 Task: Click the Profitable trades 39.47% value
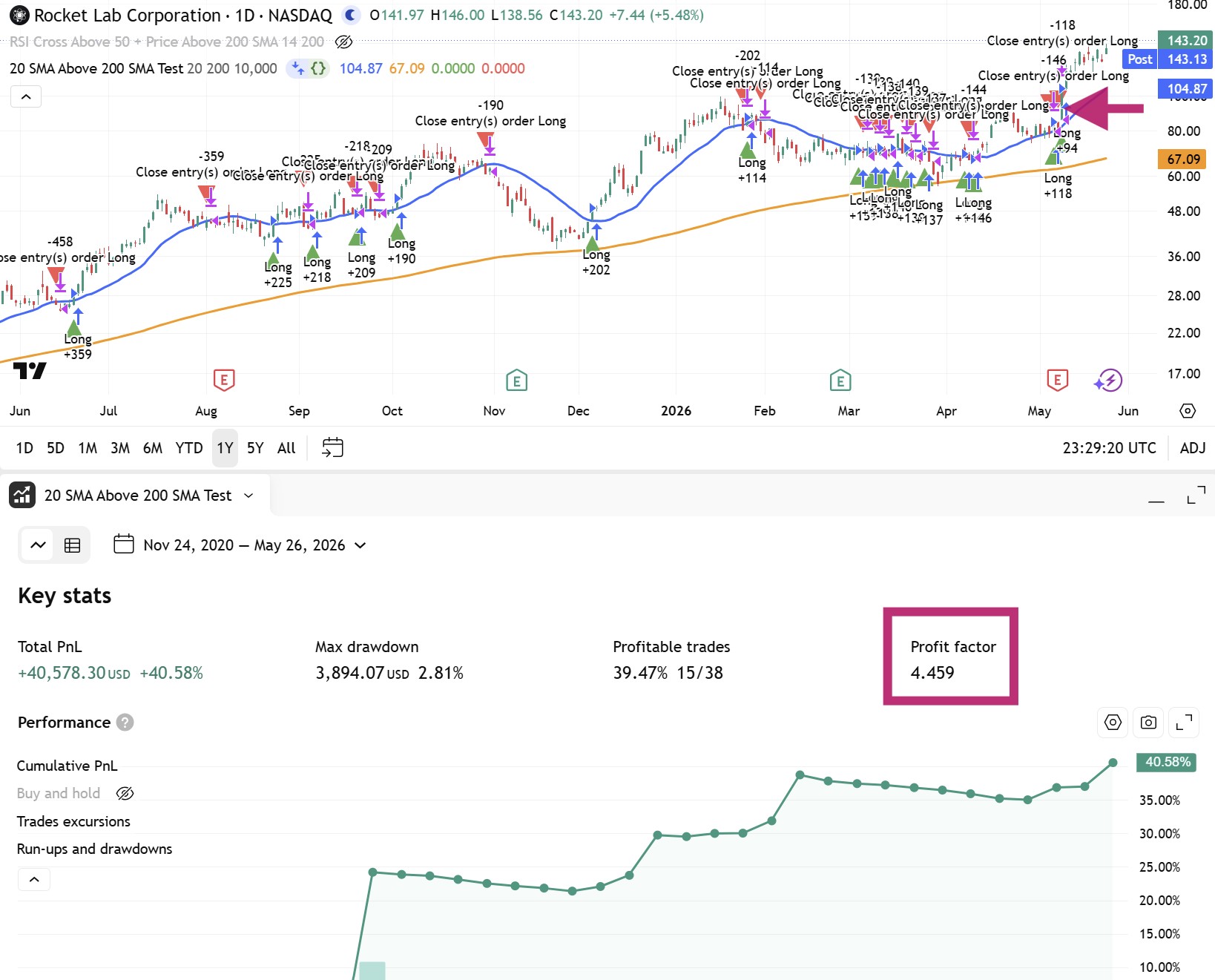[x=640, y=673]
